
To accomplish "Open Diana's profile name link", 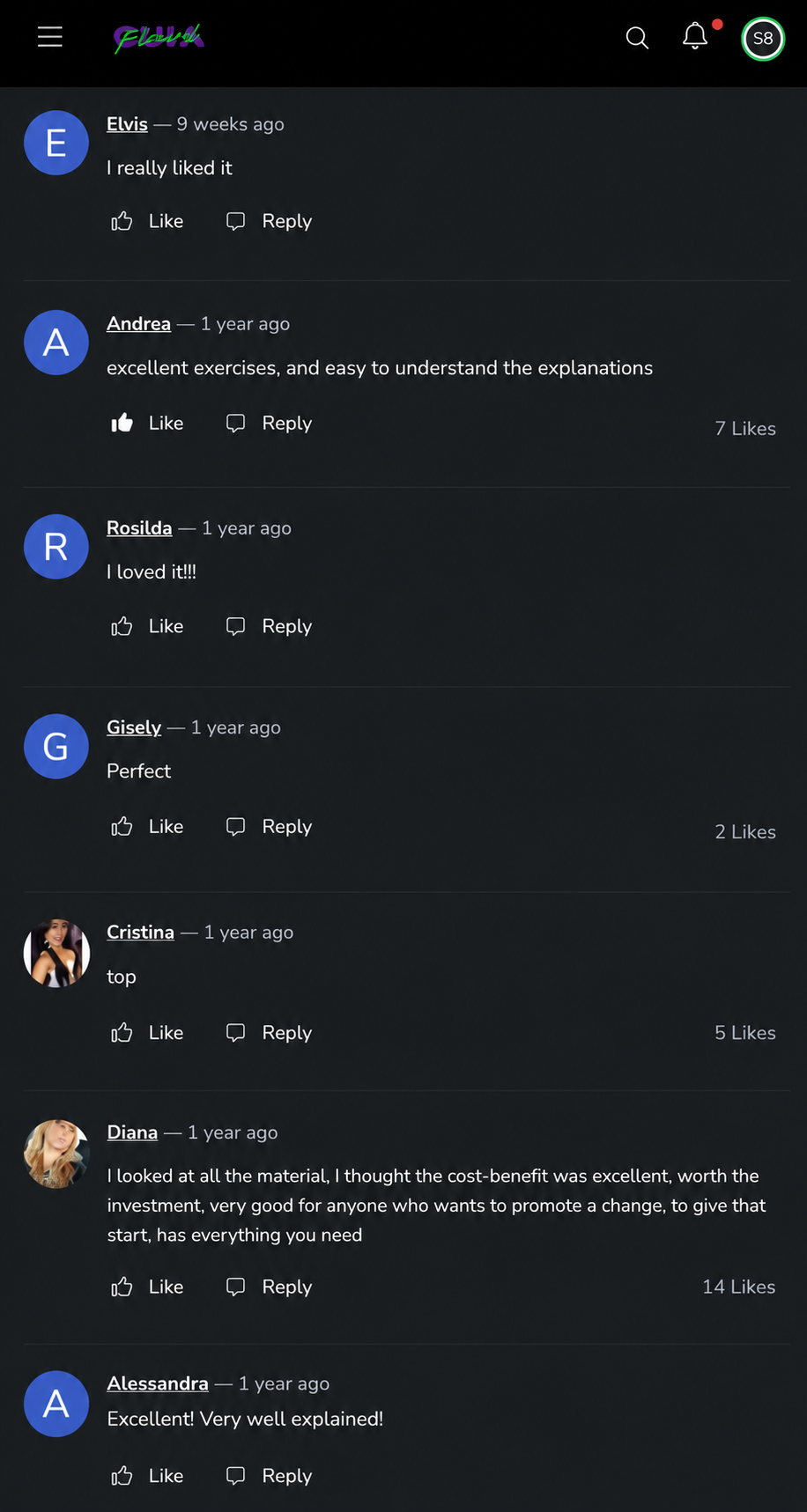I will point(132,1132).
